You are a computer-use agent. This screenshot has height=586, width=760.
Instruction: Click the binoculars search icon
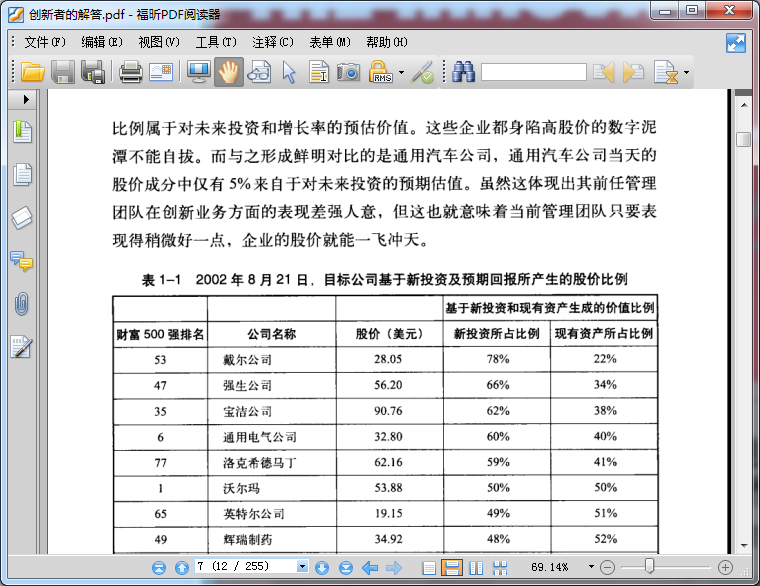464,72
